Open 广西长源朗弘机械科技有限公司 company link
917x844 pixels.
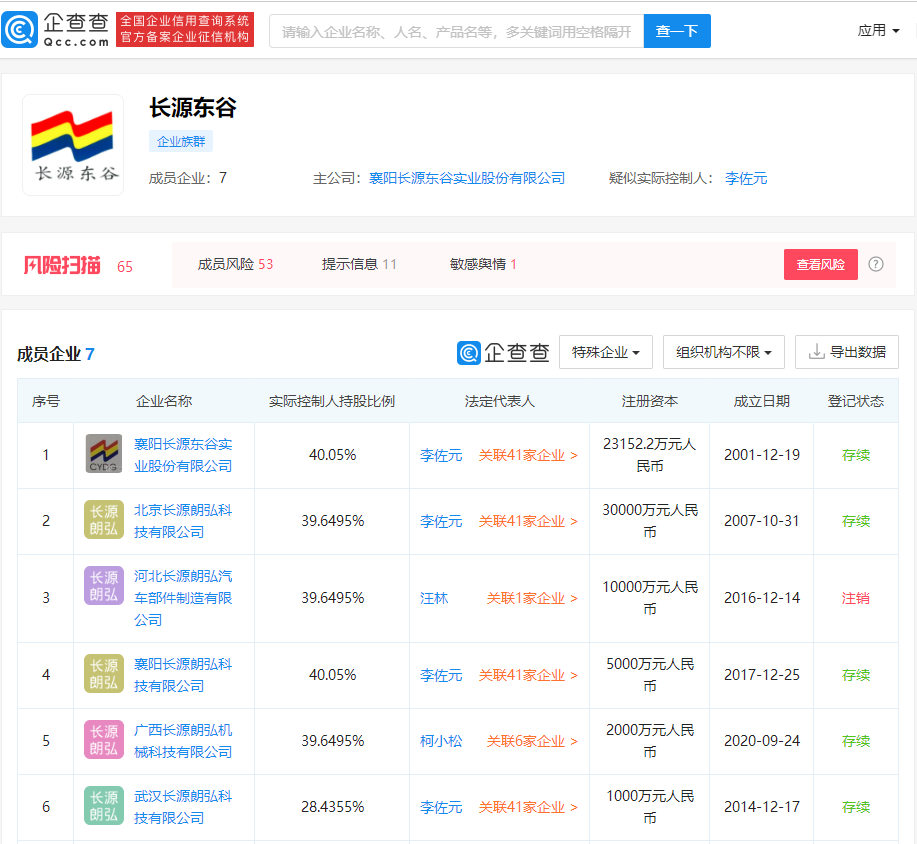click(x=183, y=741)
